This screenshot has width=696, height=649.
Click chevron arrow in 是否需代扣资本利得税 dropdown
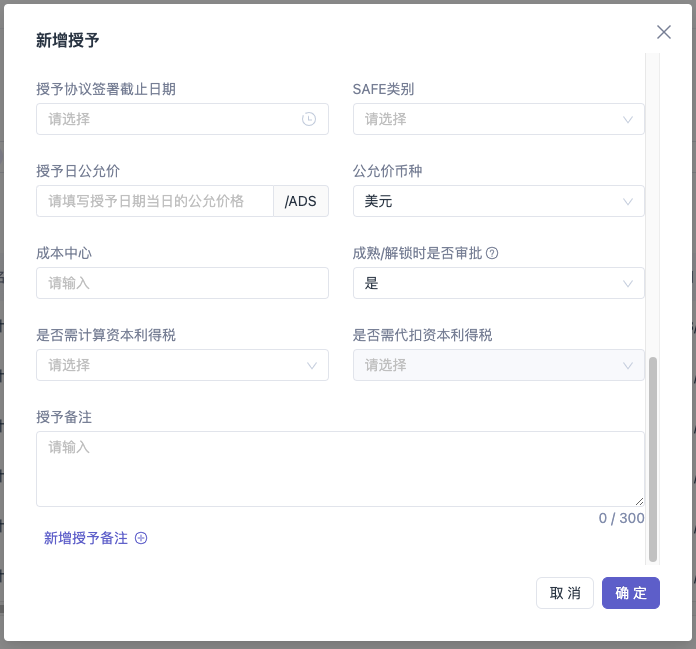(628, 366)
